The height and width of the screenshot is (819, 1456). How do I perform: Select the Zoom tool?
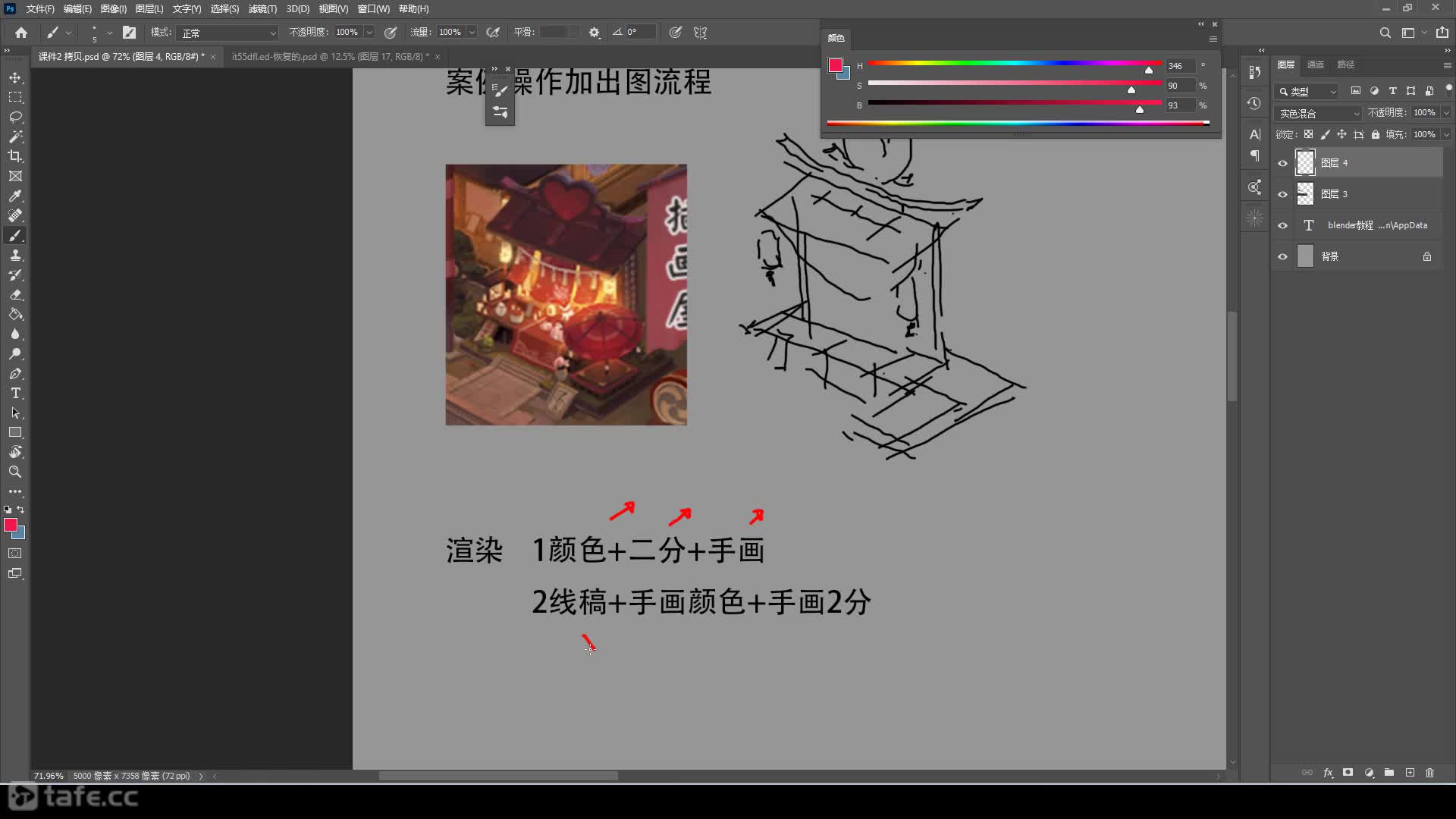15,472
